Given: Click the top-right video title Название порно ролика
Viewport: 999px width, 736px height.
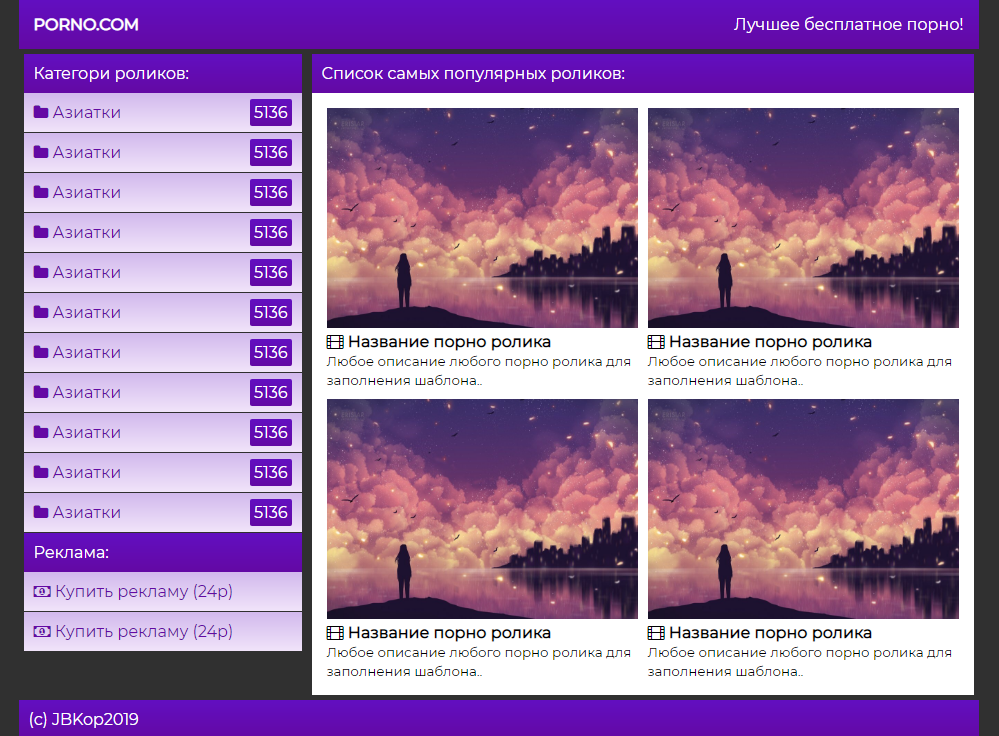Looking at the screenshot, I should [770, 342].
